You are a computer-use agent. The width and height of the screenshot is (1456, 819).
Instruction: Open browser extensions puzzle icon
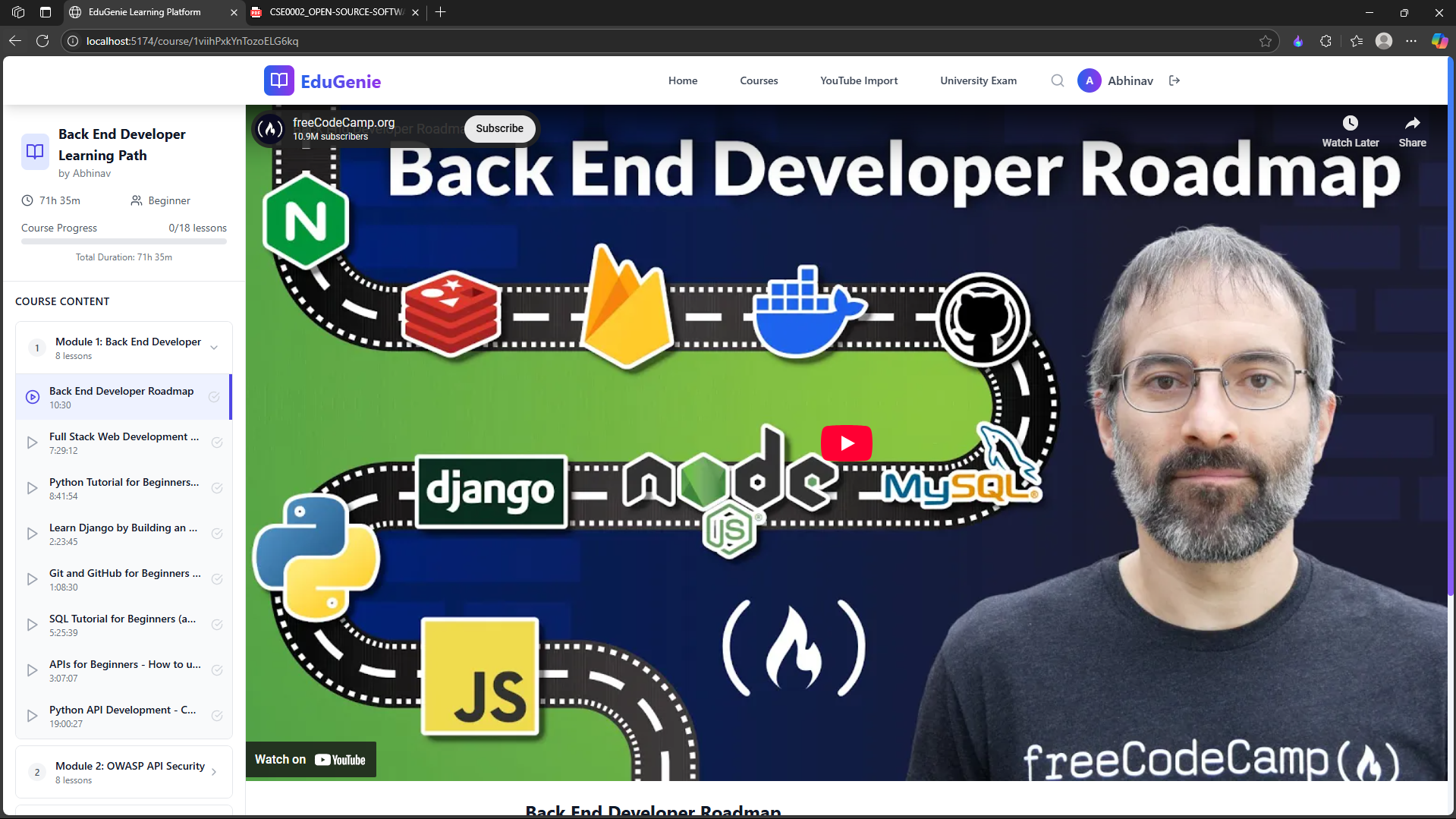click(x=1325, y=41)
